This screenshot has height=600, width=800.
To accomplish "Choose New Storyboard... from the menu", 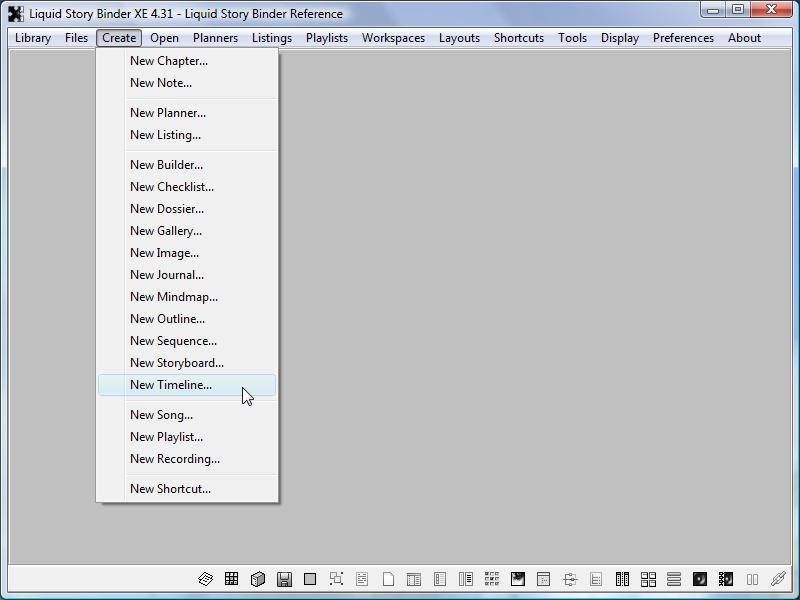I will pyautogui.click(x=177, y=363).
